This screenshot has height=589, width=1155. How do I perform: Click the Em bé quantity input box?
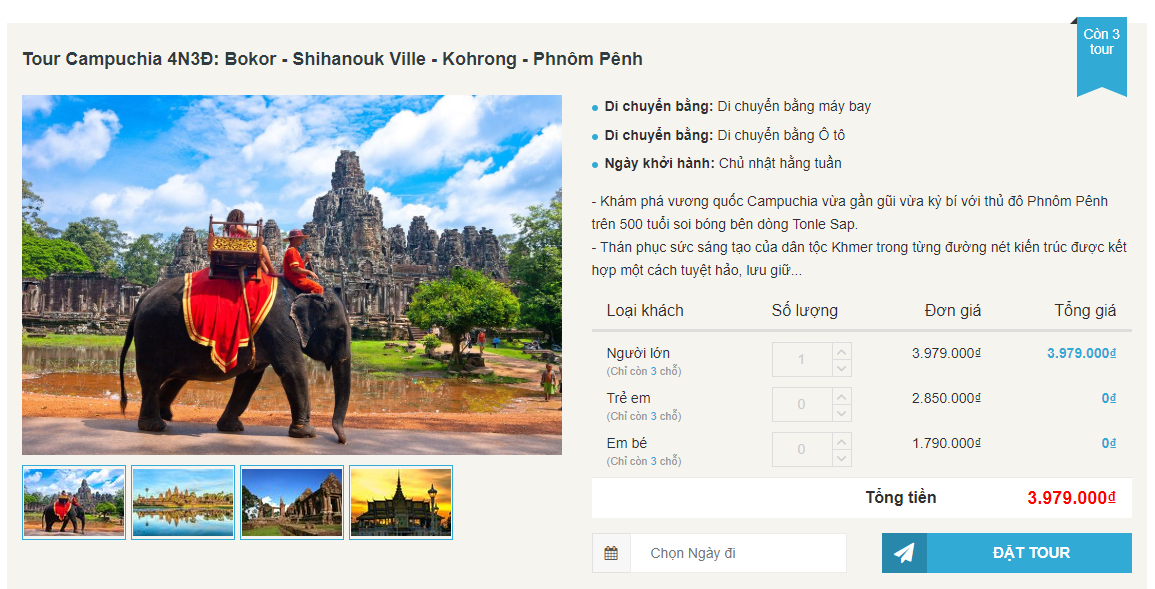click(801, 449)
